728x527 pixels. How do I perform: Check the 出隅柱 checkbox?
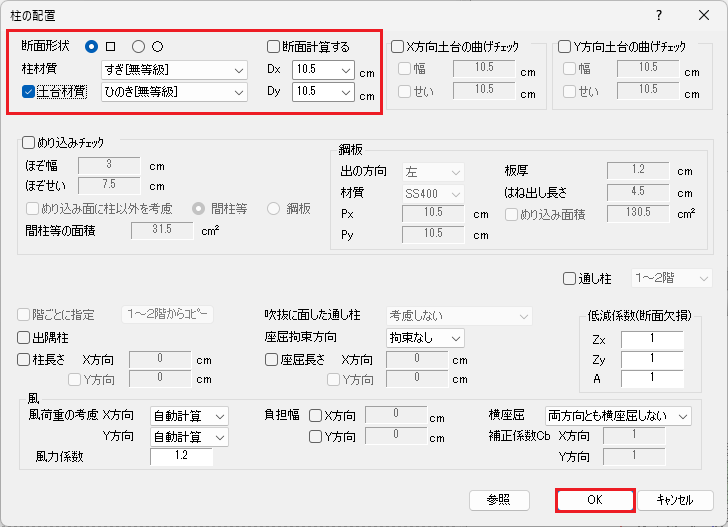click(x=25, y=338)
